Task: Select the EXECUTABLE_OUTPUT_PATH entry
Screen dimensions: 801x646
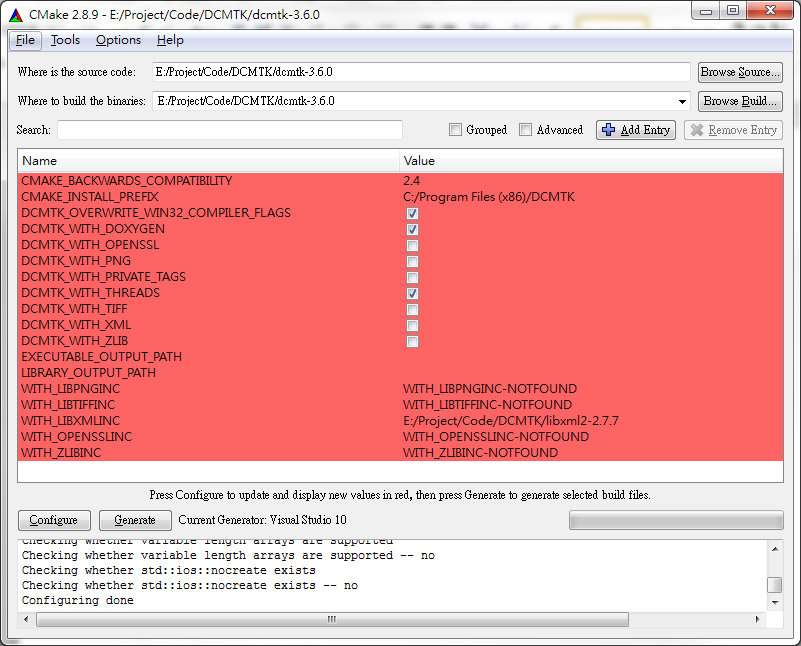Action: click(x=102, y=356)
